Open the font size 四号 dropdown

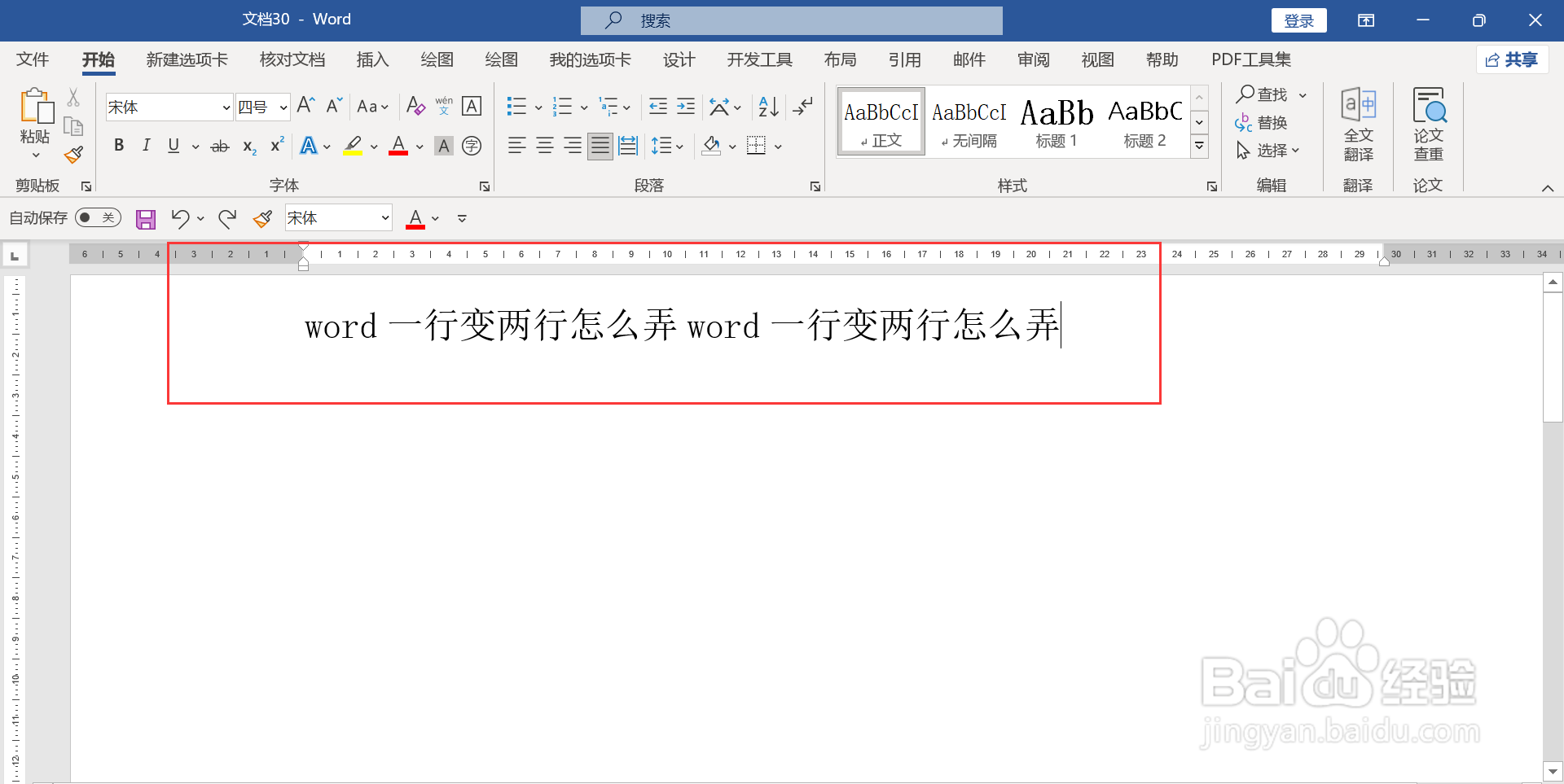click(x=283, y=107)
